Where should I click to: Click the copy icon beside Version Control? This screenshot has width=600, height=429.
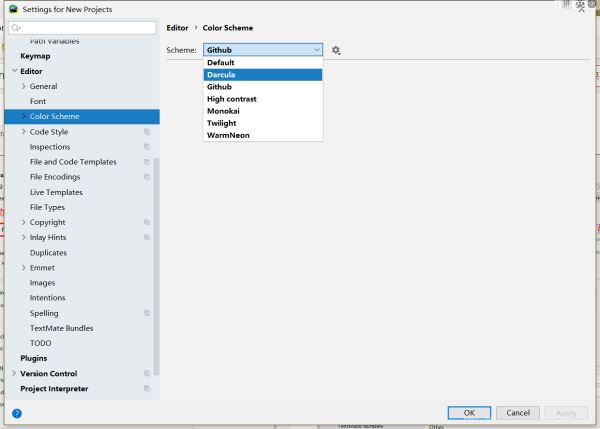146,374
